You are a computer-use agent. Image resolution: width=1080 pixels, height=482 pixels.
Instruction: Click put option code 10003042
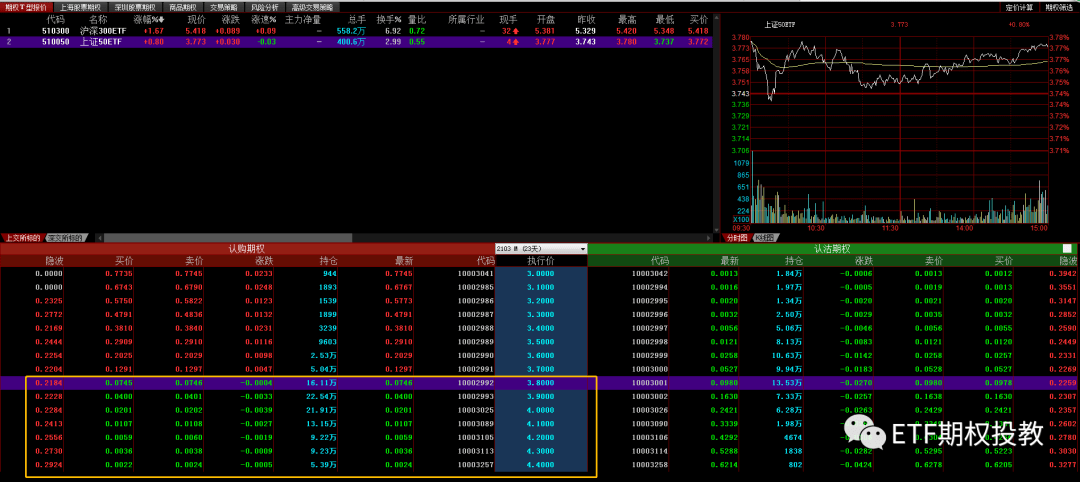click(650, 273)
